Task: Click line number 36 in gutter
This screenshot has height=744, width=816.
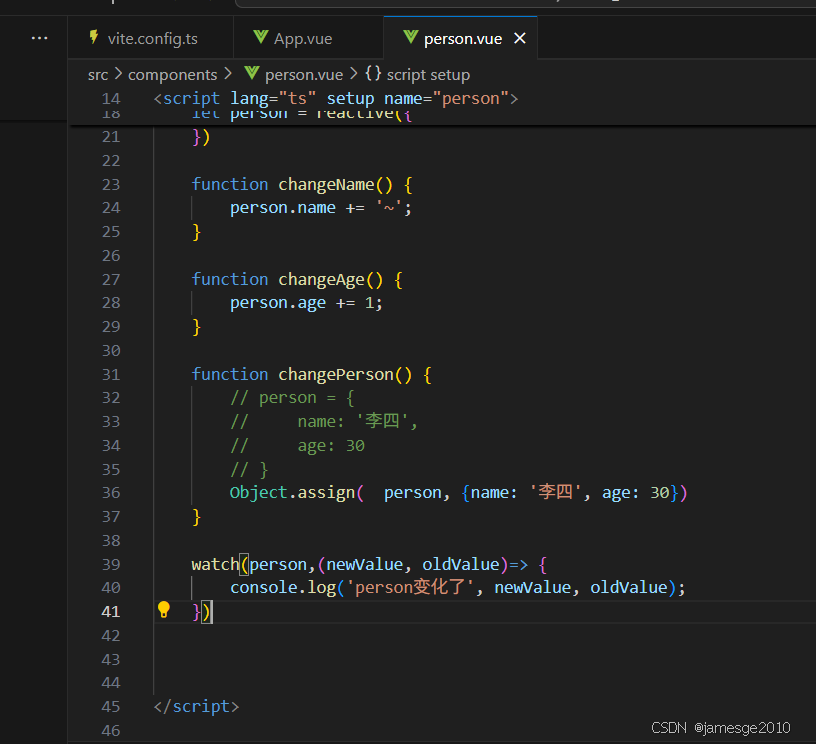Action: tap(111, 493)
